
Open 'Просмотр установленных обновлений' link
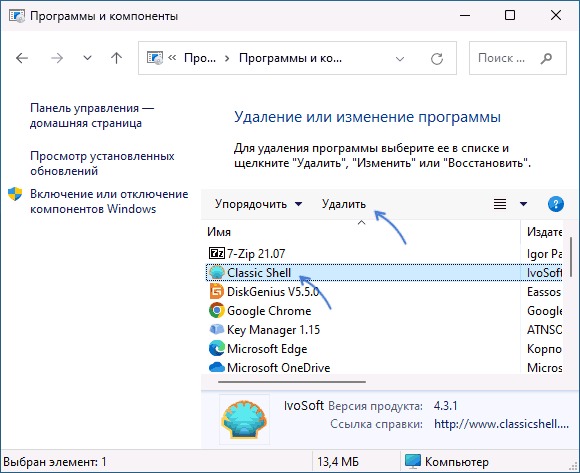(x=102, y=163)
